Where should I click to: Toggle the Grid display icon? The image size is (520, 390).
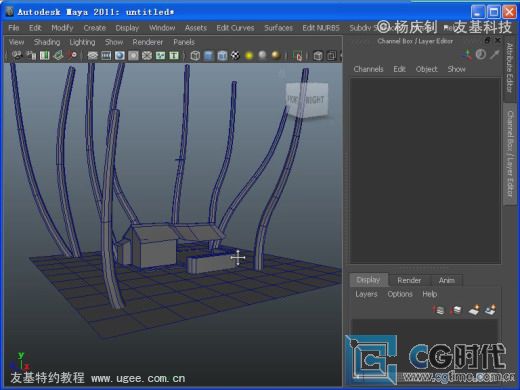click(x=92, y=55)
